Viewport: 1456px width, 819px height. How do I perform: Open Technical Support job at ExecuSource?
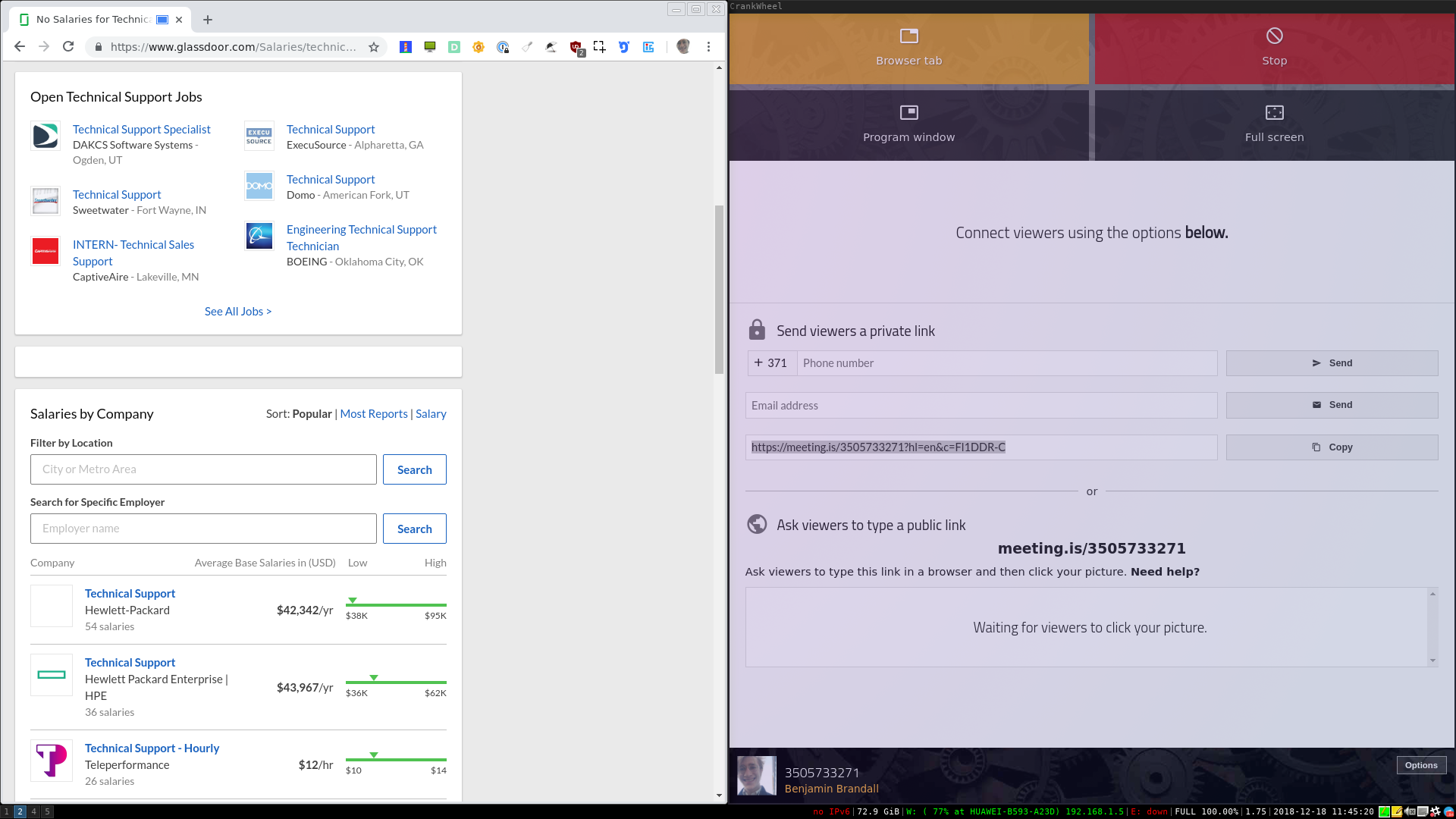[331, 130]
